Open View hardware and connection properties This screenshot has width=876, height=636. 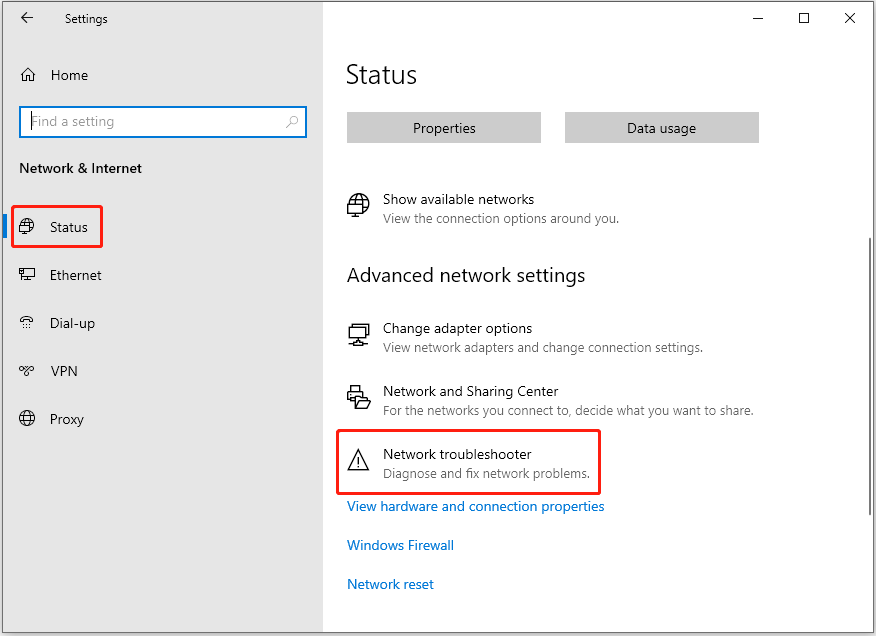click(475, 506)
